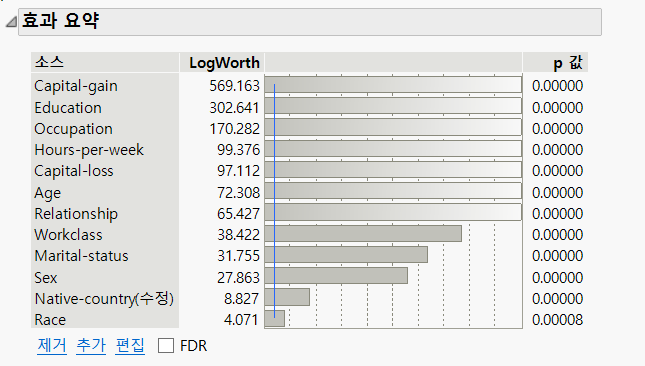Select the Capital-gain source row
Screen dimensions: 645x366
point(105,86)
